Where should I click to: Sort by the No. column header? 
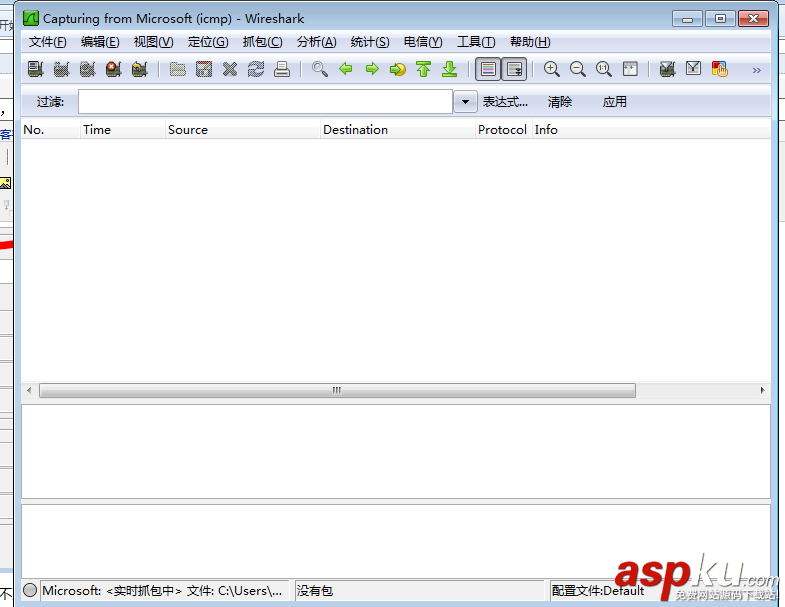tap(51, 130)
